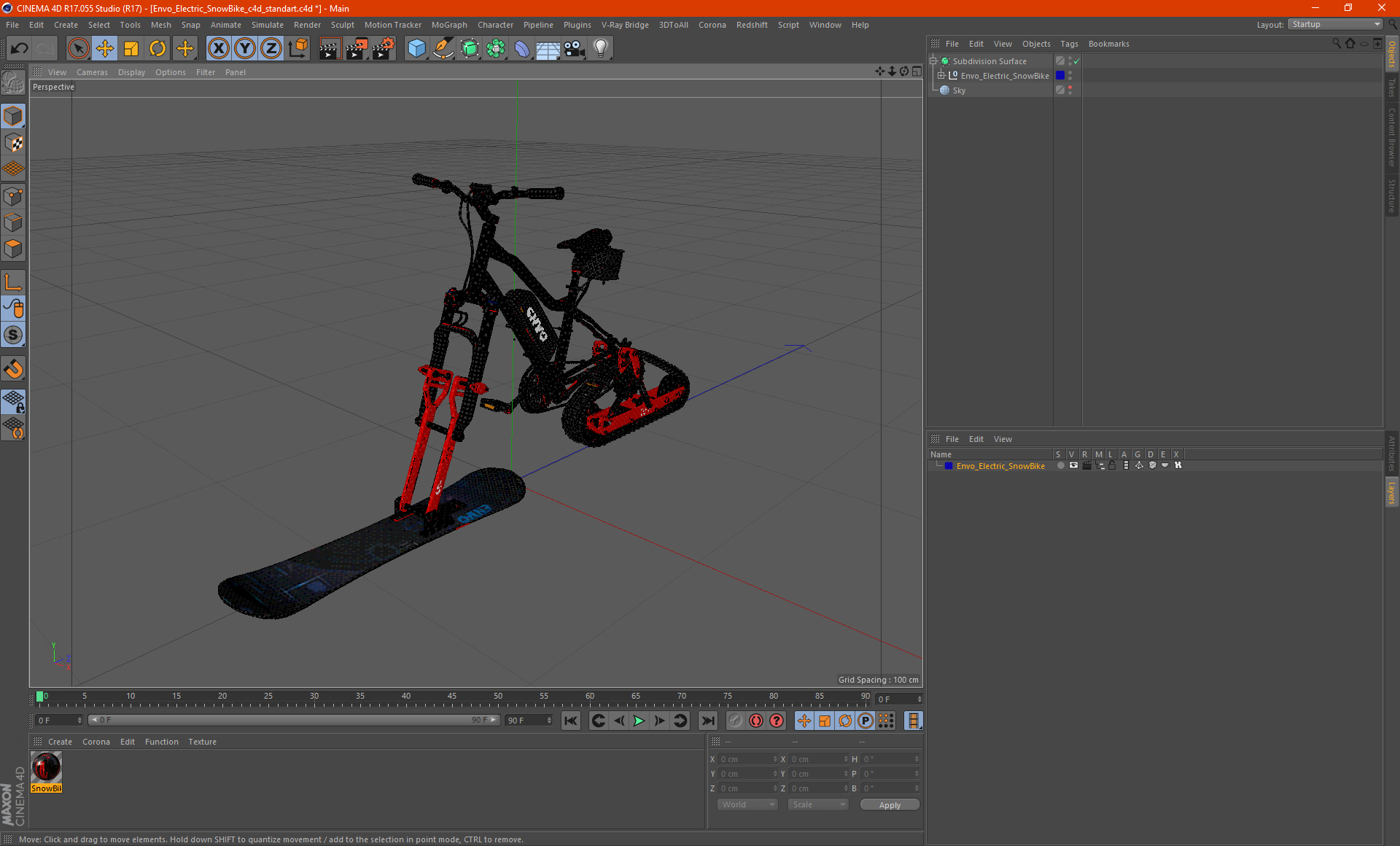Open Object Manager Tags menu
This screenshot has width=1400, height=846.
tap(1069, 44)
